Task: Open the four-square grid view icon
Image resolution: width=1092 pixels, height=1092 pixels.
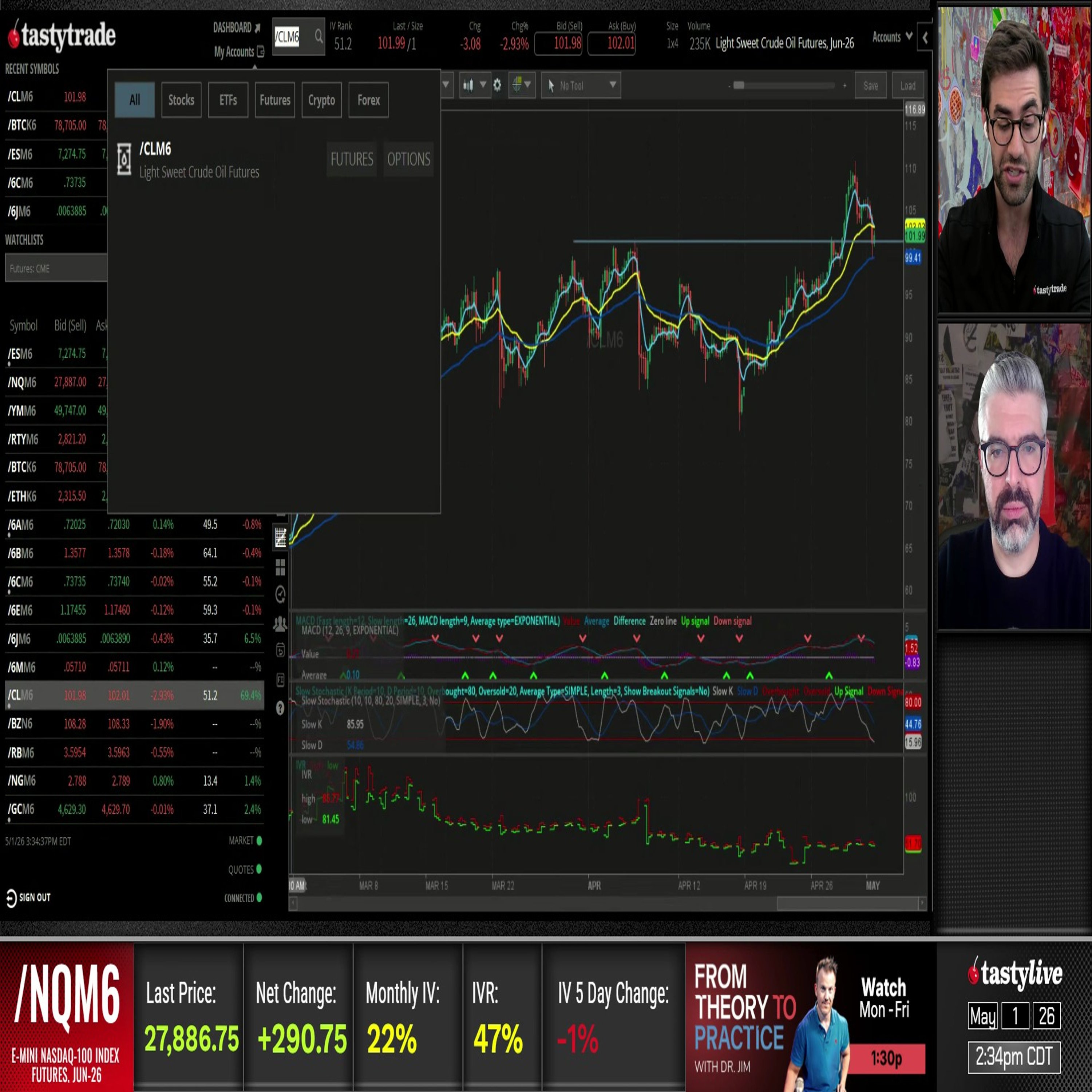Action: (x=280, y=567)
